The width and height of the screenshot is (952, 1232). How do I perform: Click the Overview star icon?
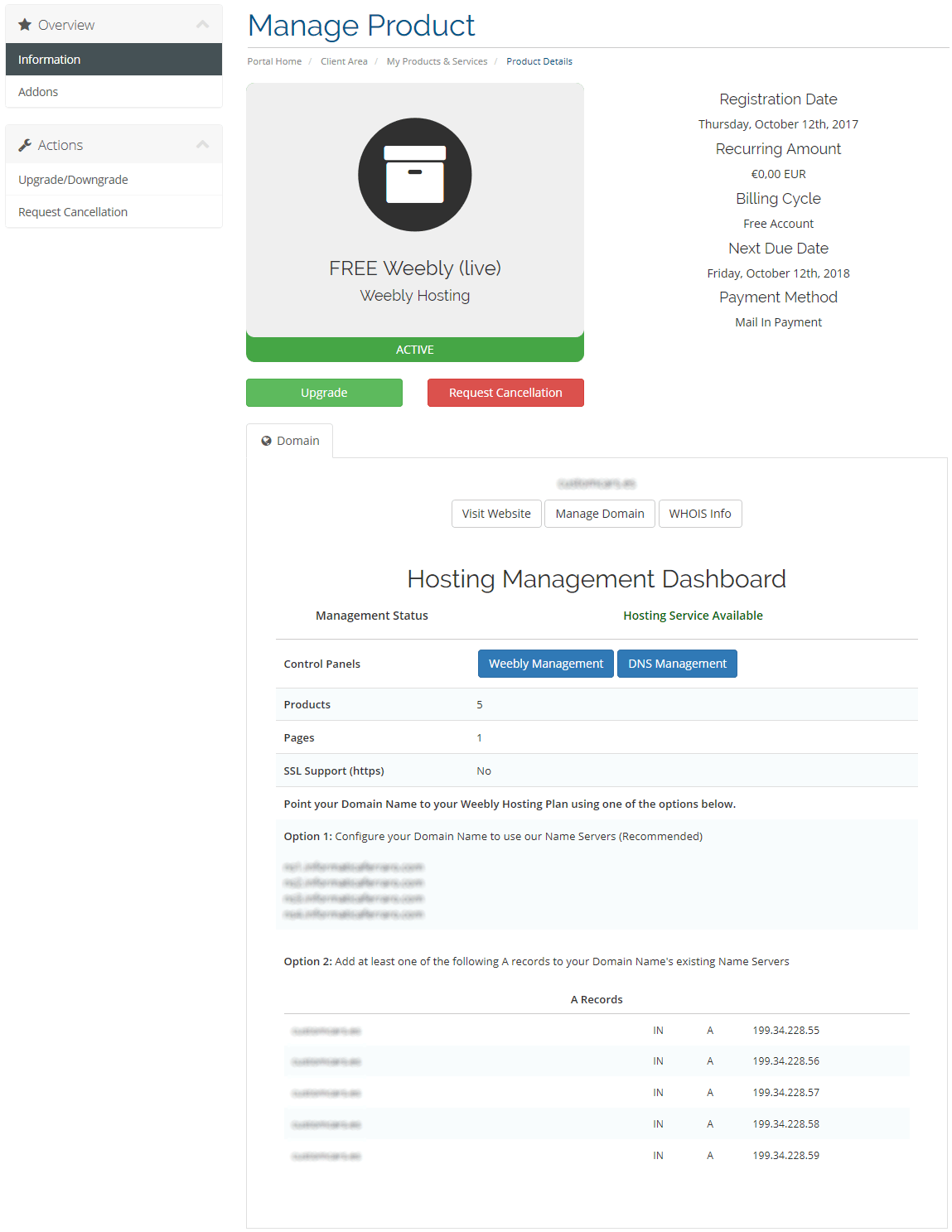(x=25, y=25)
